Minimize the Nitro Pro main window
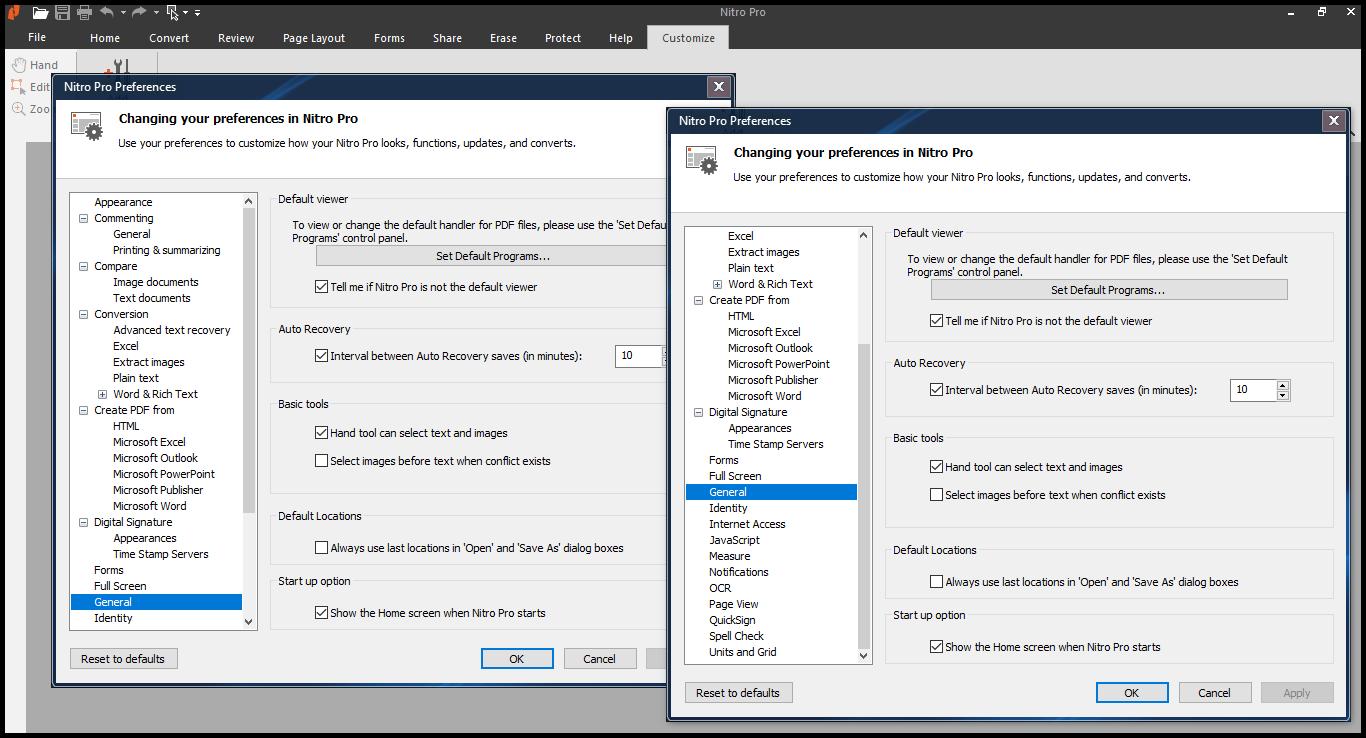 [x=1292, y=12]
